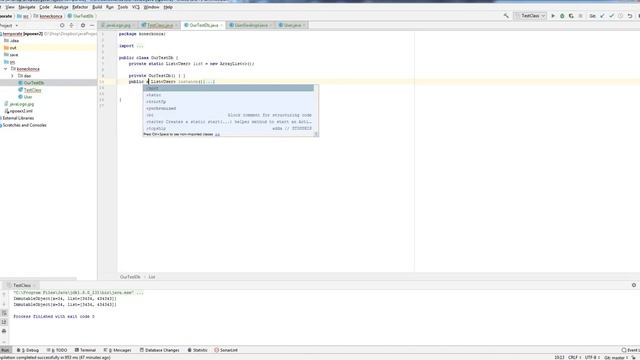The width and height of the screenshot is (640, 360).
Task: Open the SonarLint tool window
Action: [226, 350]
